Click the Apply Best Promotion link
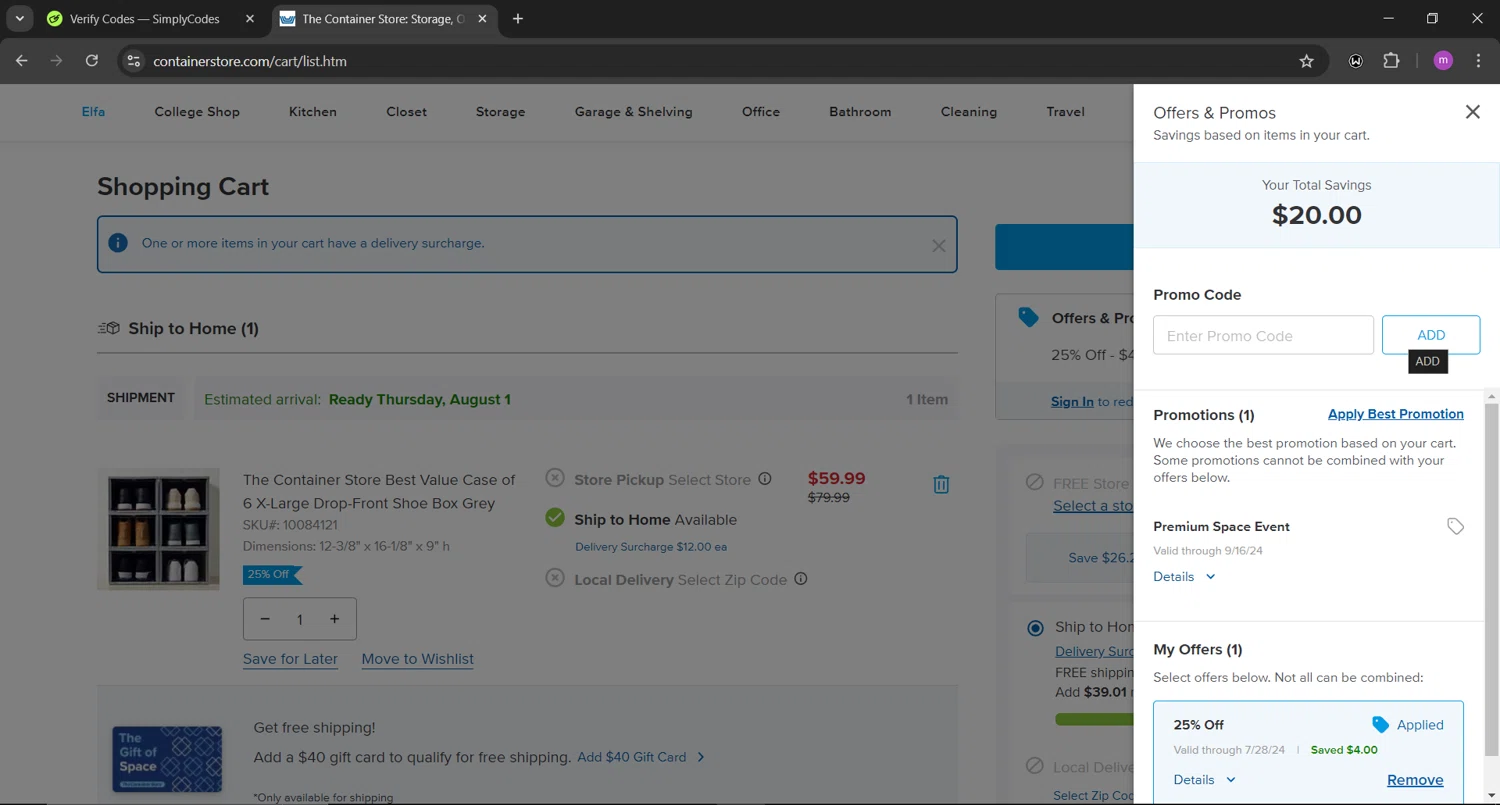1500x805 pixels. (x=1396, y=414)
